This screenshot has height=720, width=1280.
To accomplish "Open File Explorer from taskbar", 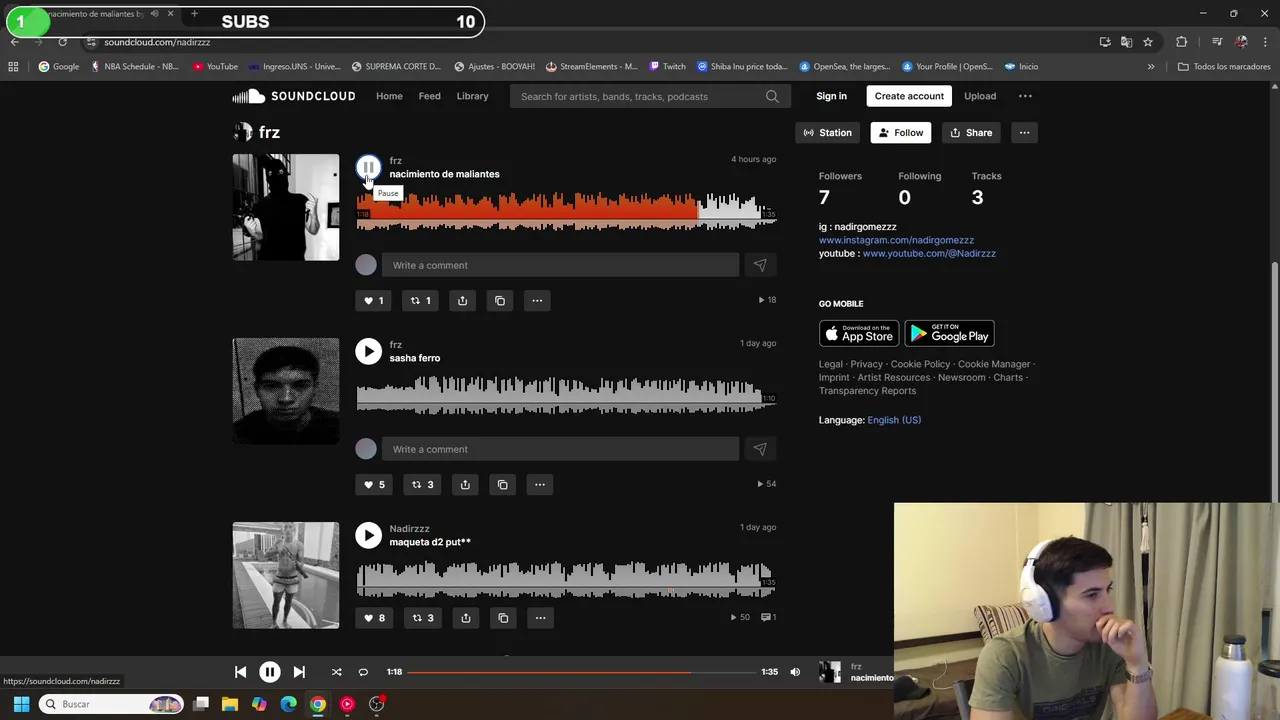I will pyautogui.click(x=230, y=704).
